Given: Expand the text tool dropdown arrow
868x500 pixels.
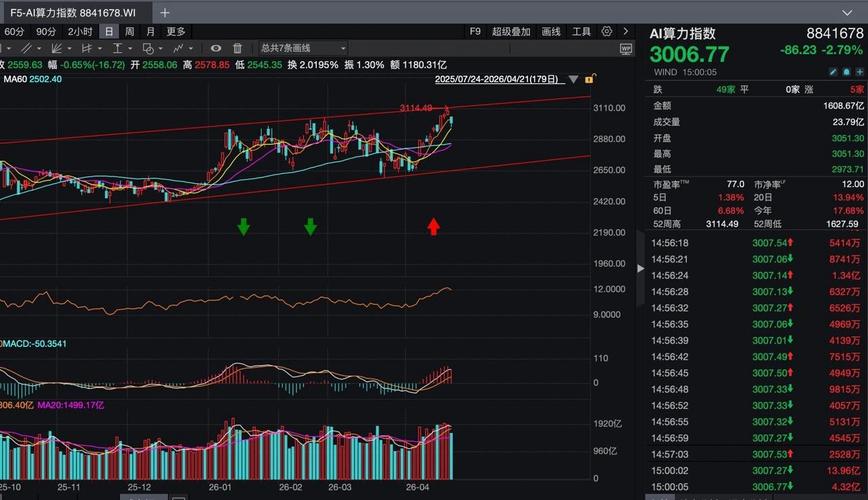Looking at the screenshot, I should tap(130, 49).
